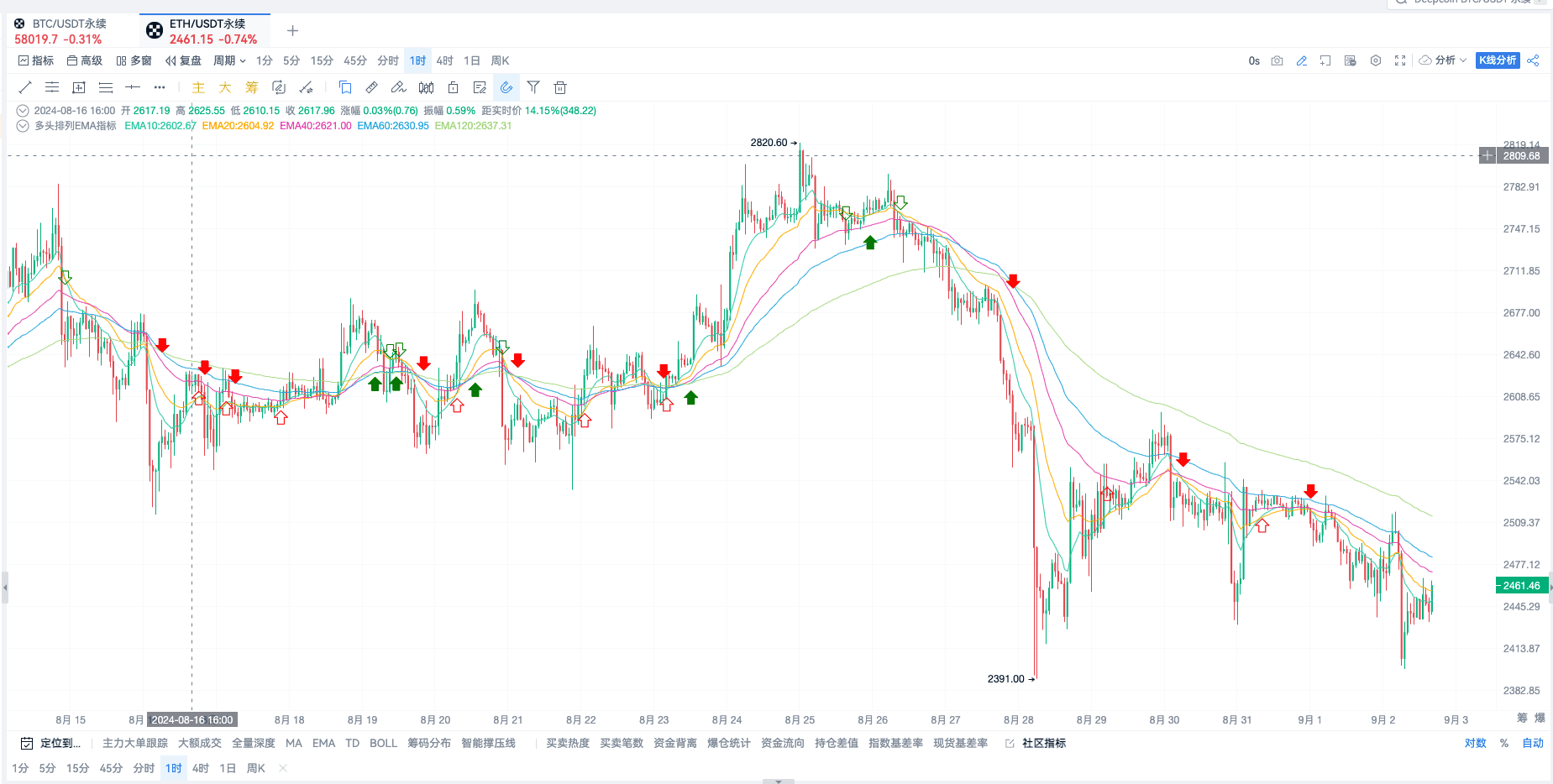This screenshot has width=1553, height=784.
Task: Click the filter funnel icon
Action: 533,87
